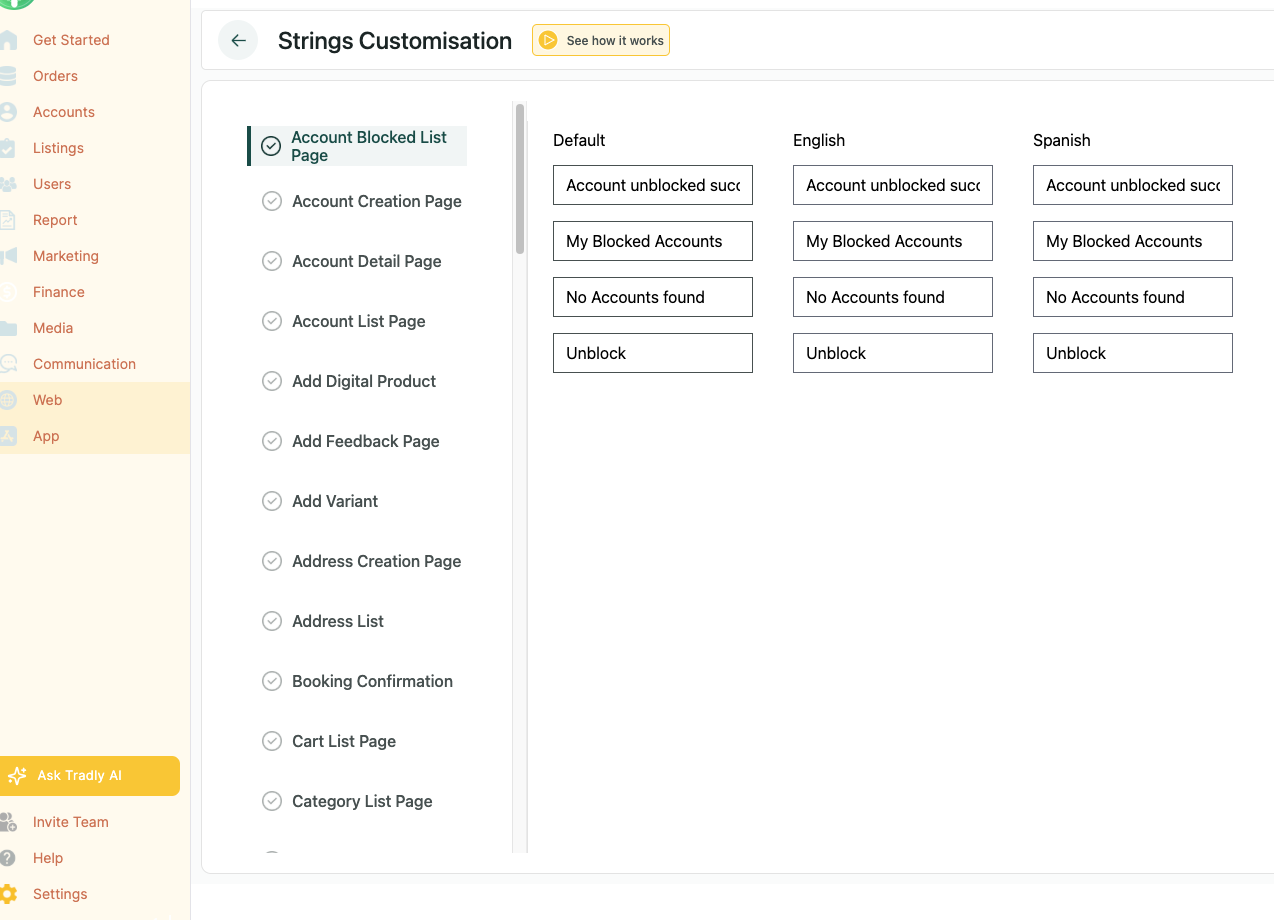Open Address Creation Page strings
The height and width of the screenshot is (920, 1274).
[376, 561]
